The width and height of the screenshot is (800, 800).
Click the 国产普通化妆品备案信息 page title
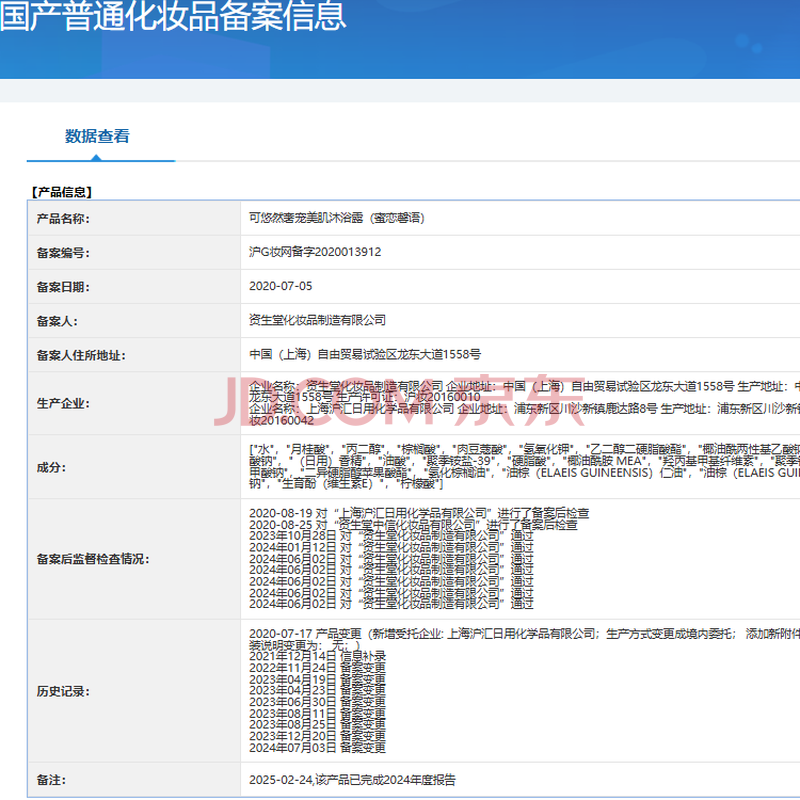point(173,16)
